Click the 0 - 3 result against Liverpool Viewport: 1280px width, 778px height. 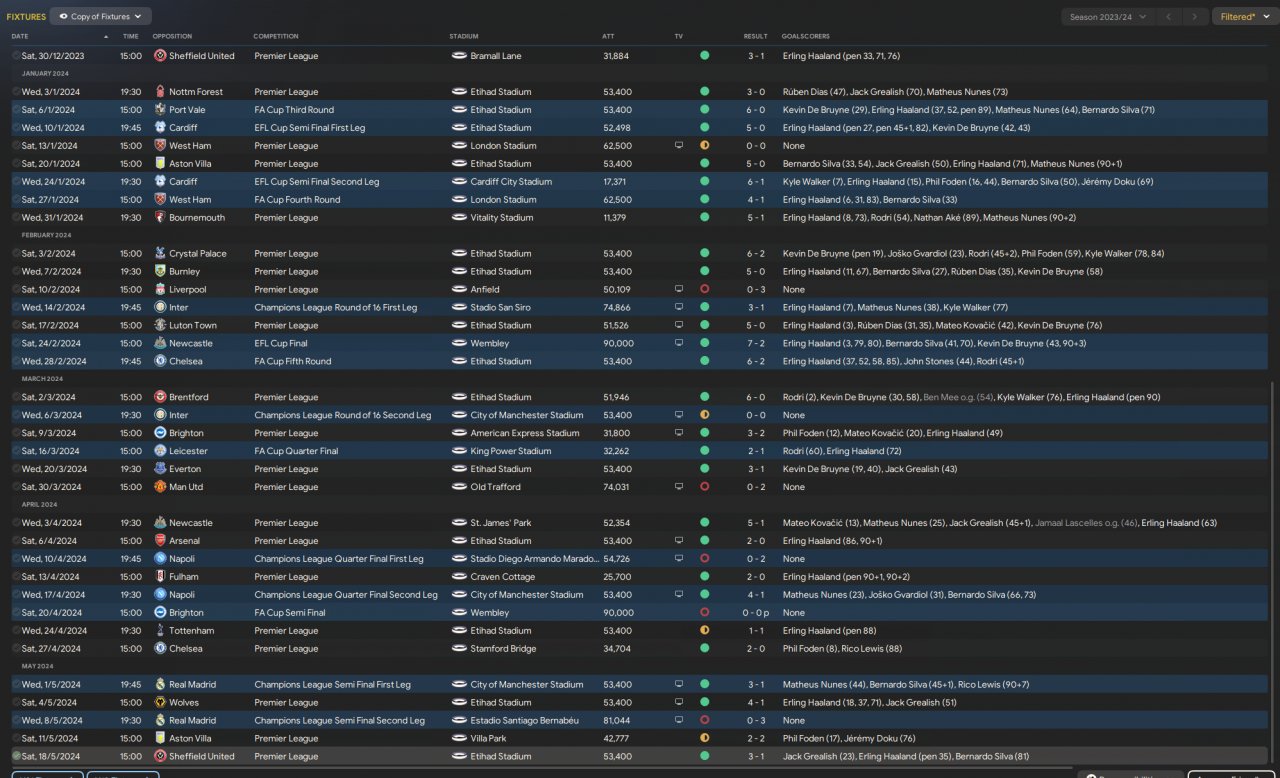(x=756, y=290)
